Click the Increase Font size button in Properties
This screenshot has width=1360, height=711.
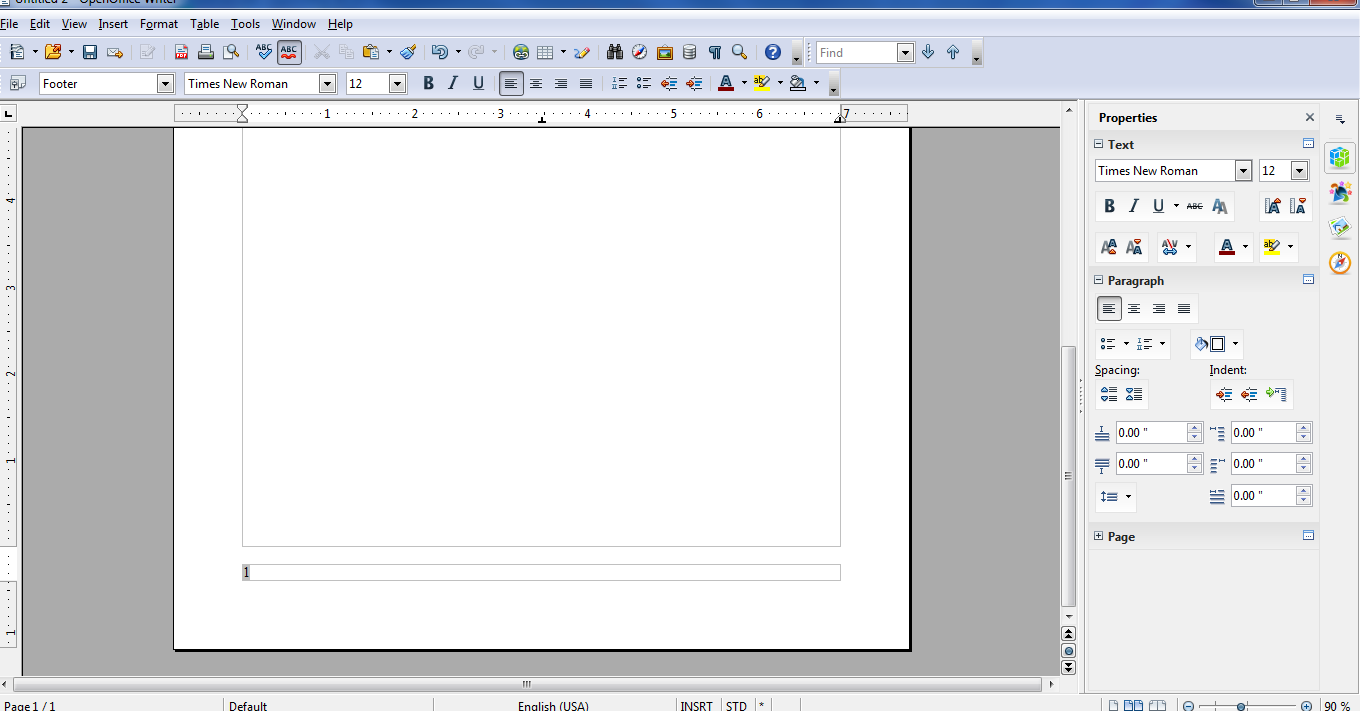[1108, 246]
